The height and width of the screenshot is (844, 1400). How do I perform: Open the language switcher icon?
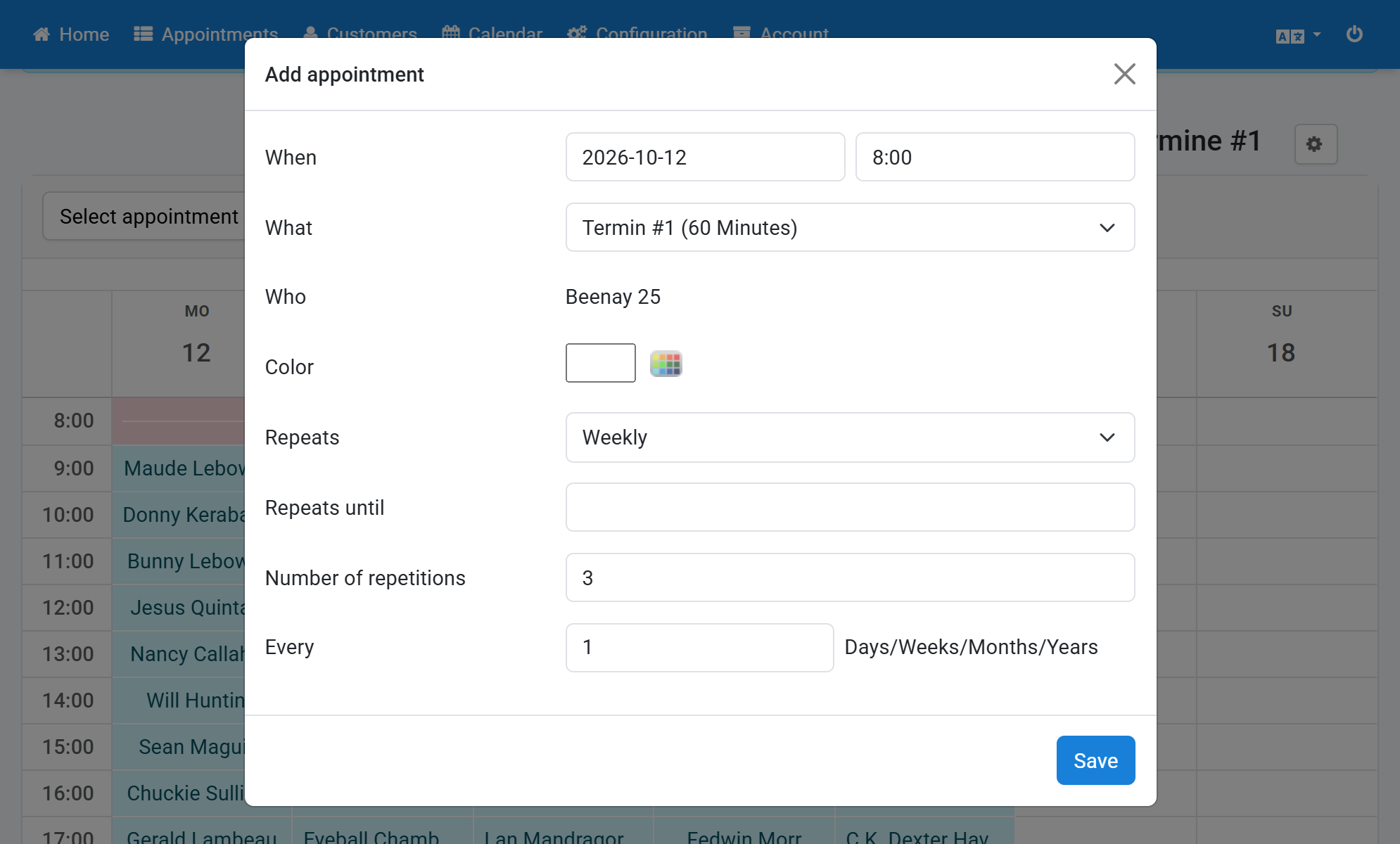tap(1297, 35)
